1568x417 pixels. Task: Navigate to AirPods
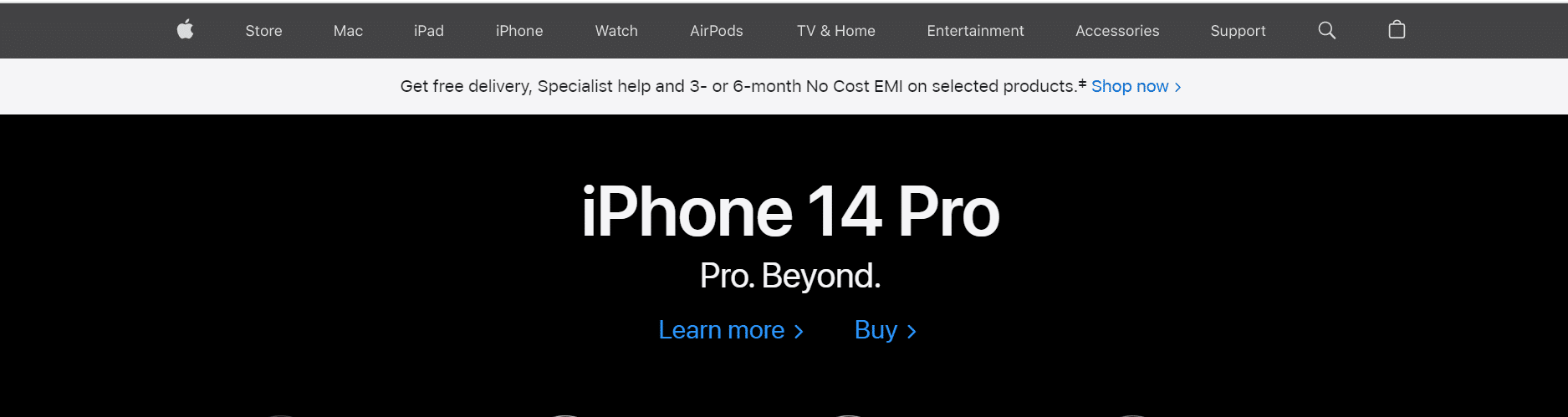tap(717, 31)
